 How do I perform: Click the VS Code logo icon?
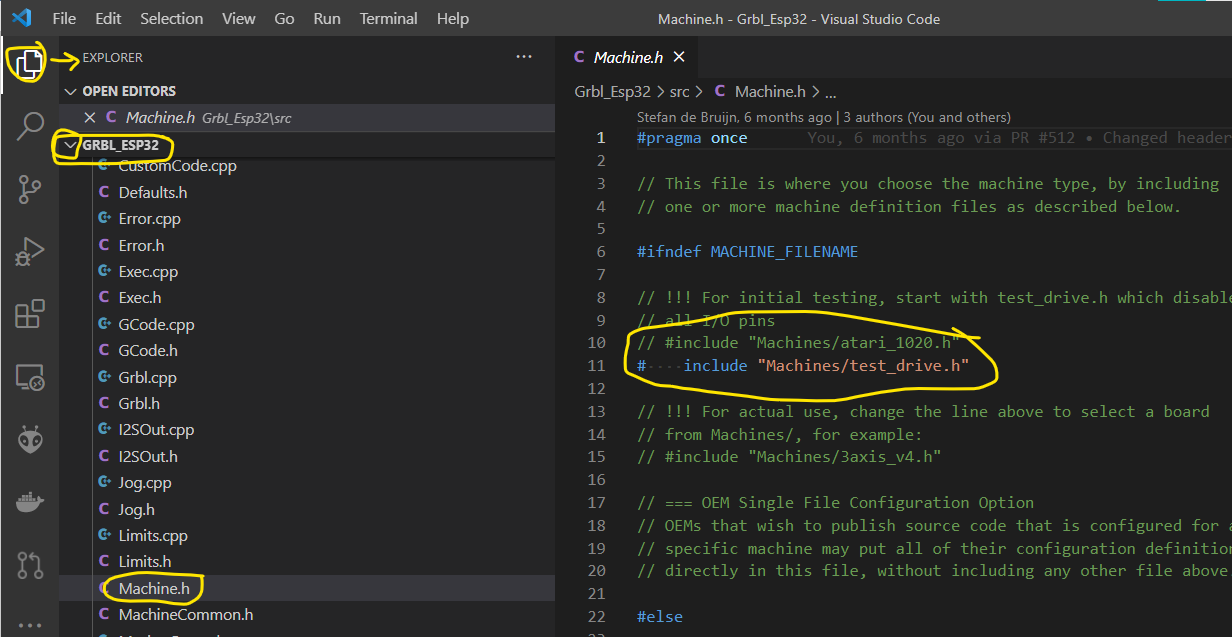coord(21,19)
